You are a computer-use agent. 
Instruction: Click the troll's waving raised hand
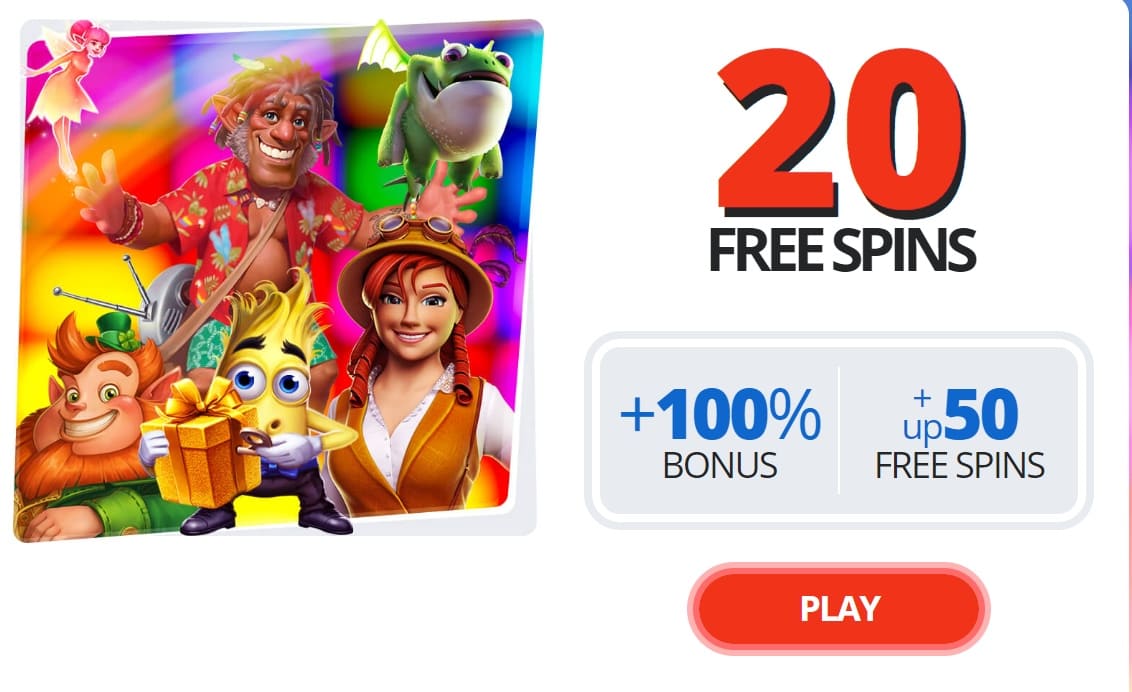tap(105, 191)
